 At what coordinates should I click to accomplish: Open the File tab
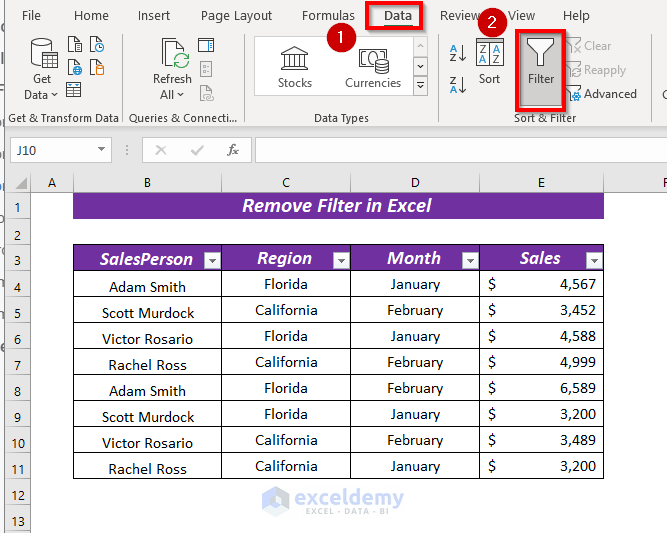[x=31, y=16]
